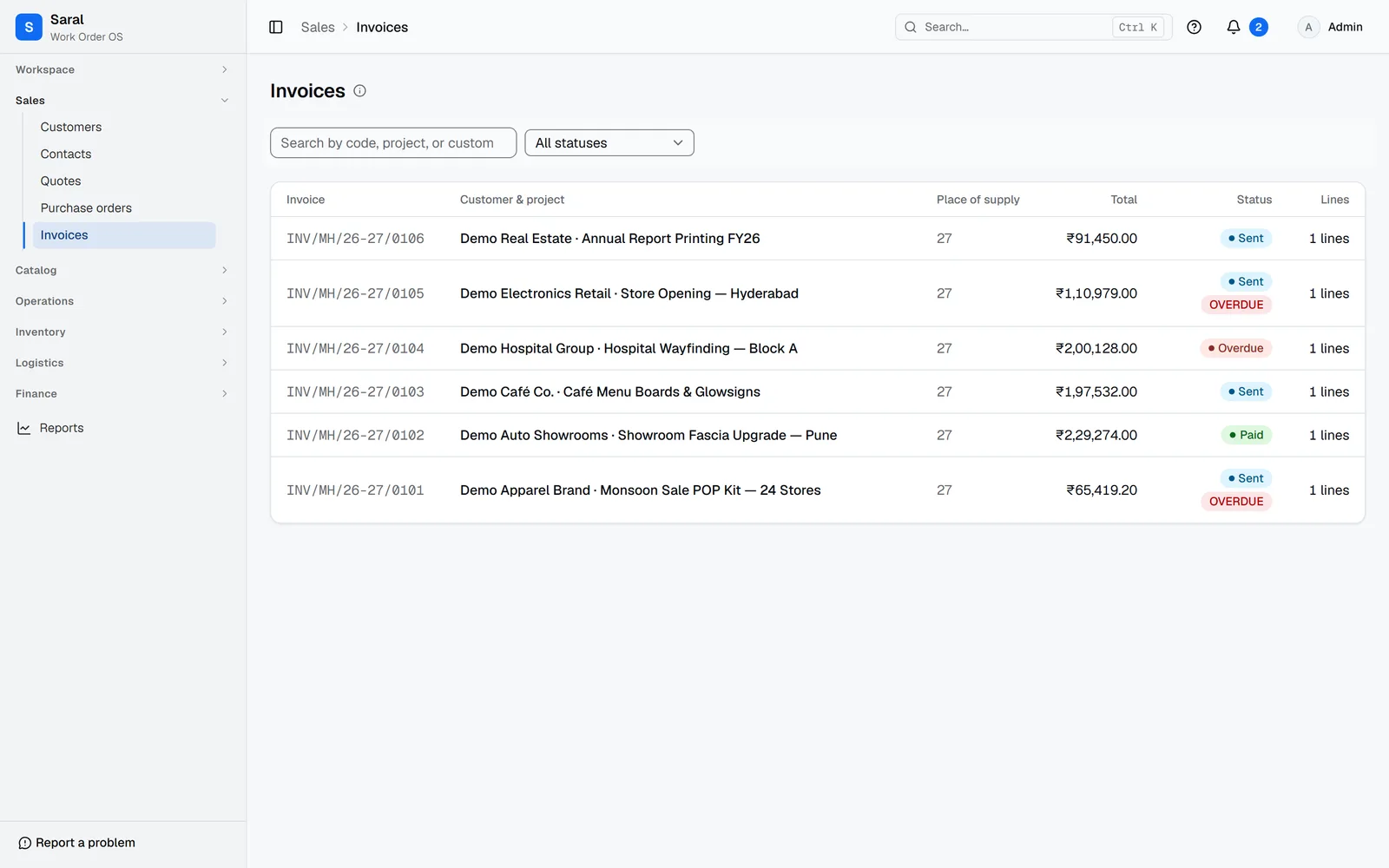This screenshot has height=868, width=1389.
Task: Collapse the Sales section
Action: tap(122, 101)
